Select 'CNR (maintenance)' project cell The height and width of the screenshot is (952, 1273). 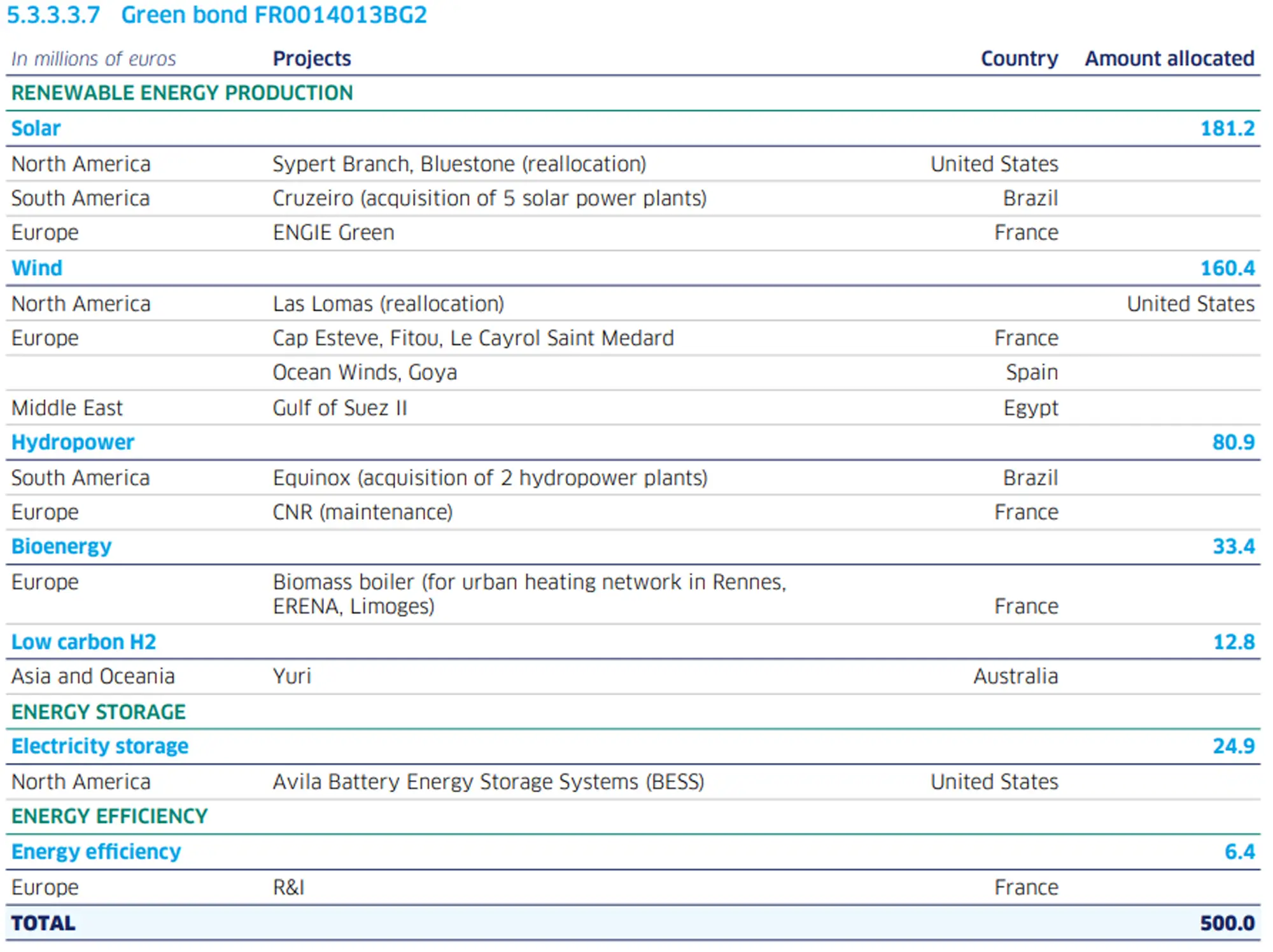point(363,512)
